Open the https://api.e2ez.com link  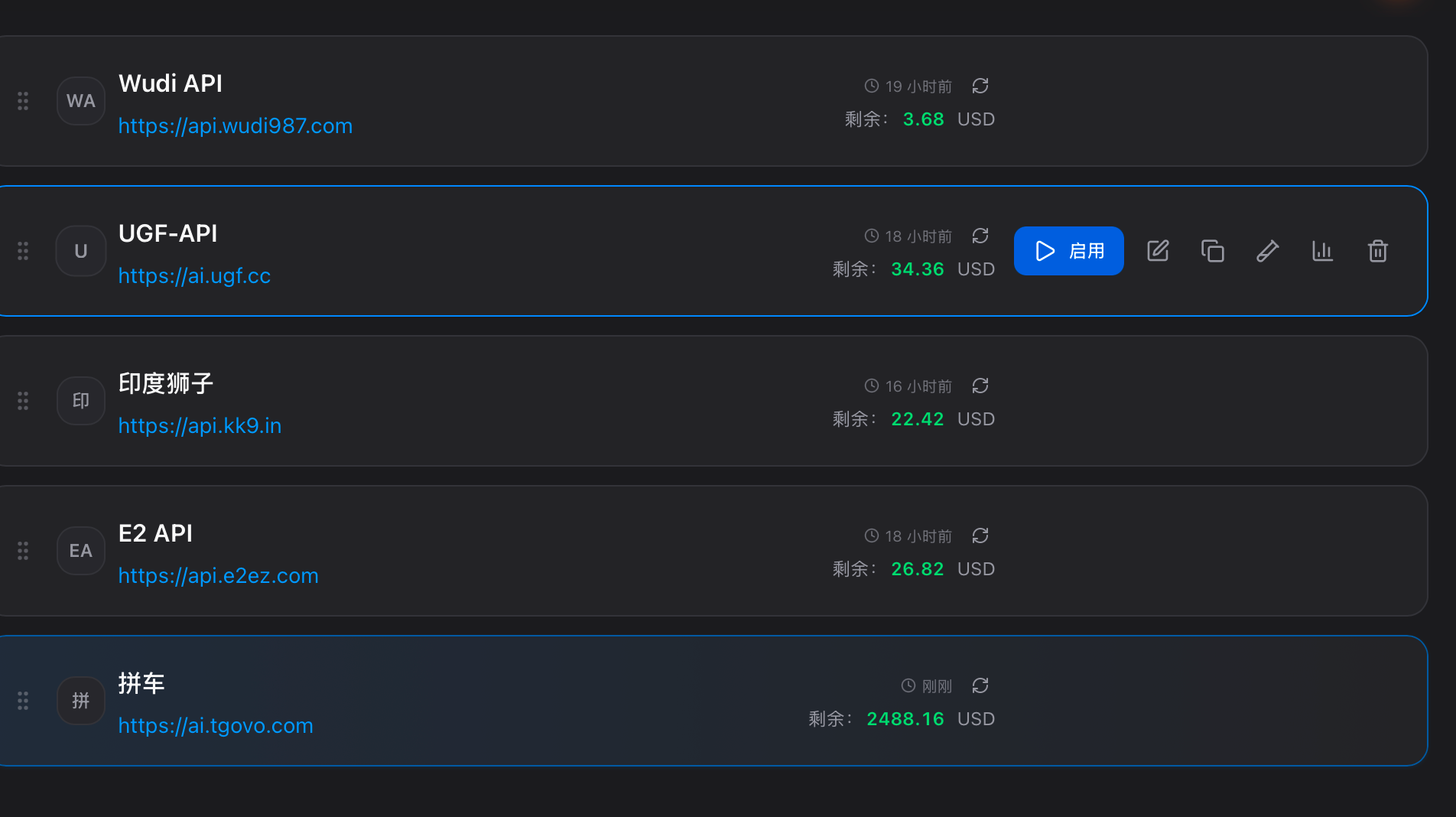[218, 575]
